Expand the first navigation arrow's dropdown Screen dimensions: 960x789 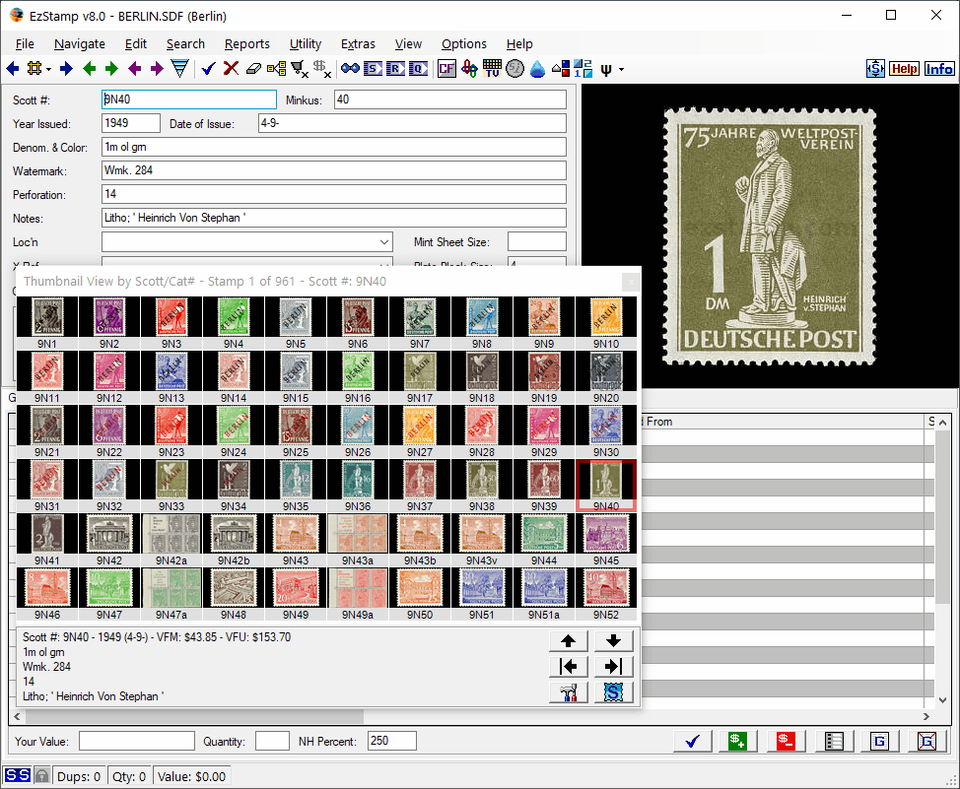click(x=47, y=68)
